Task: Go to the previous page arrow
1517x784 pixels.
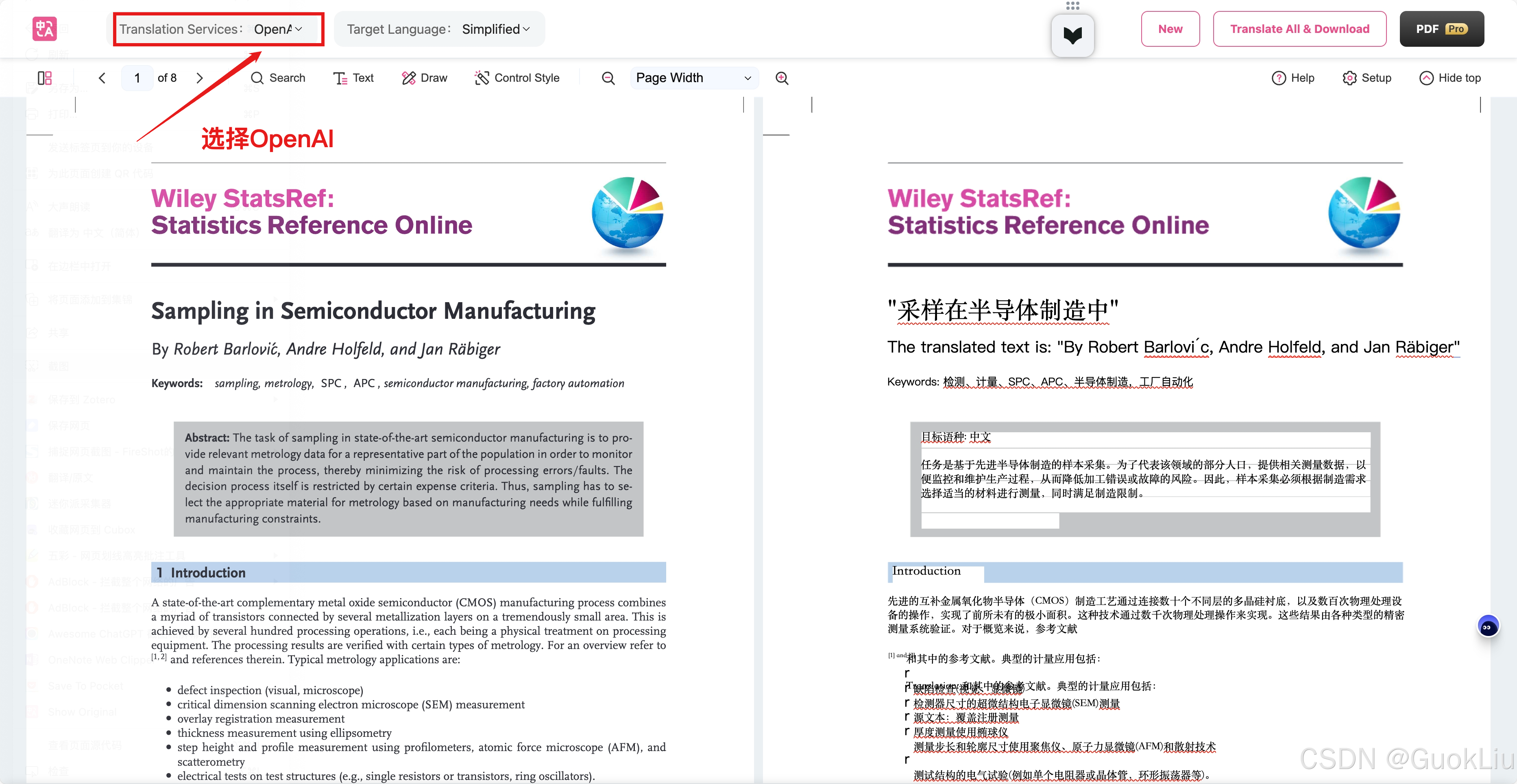Action: pyautogui.click(x=102, y=78)
